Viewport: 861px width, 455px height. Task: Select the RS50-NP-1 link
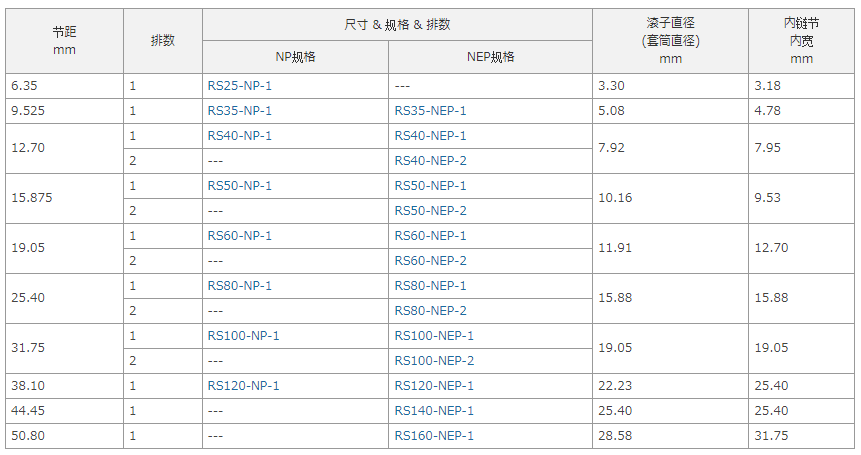click(239, 186)
